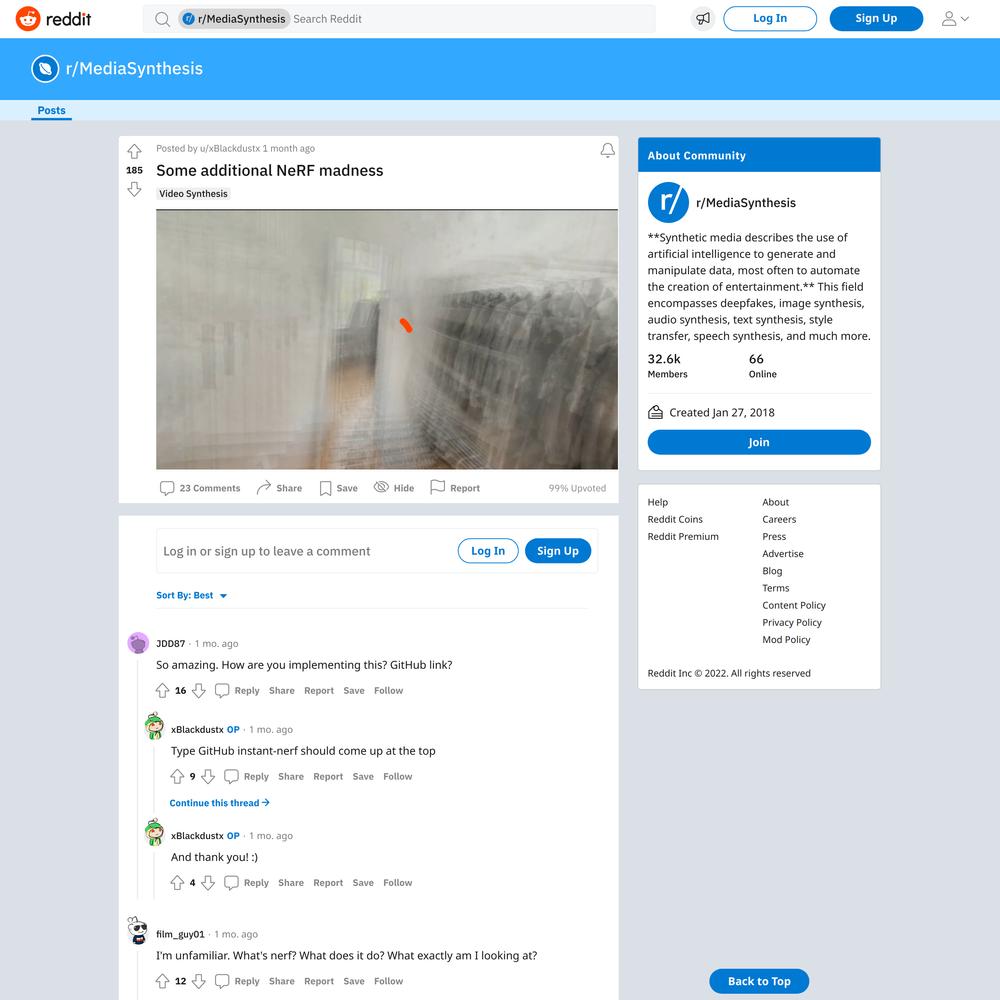Upvote the NeRF madness post

pyautogui.click(x=134, y=151)
